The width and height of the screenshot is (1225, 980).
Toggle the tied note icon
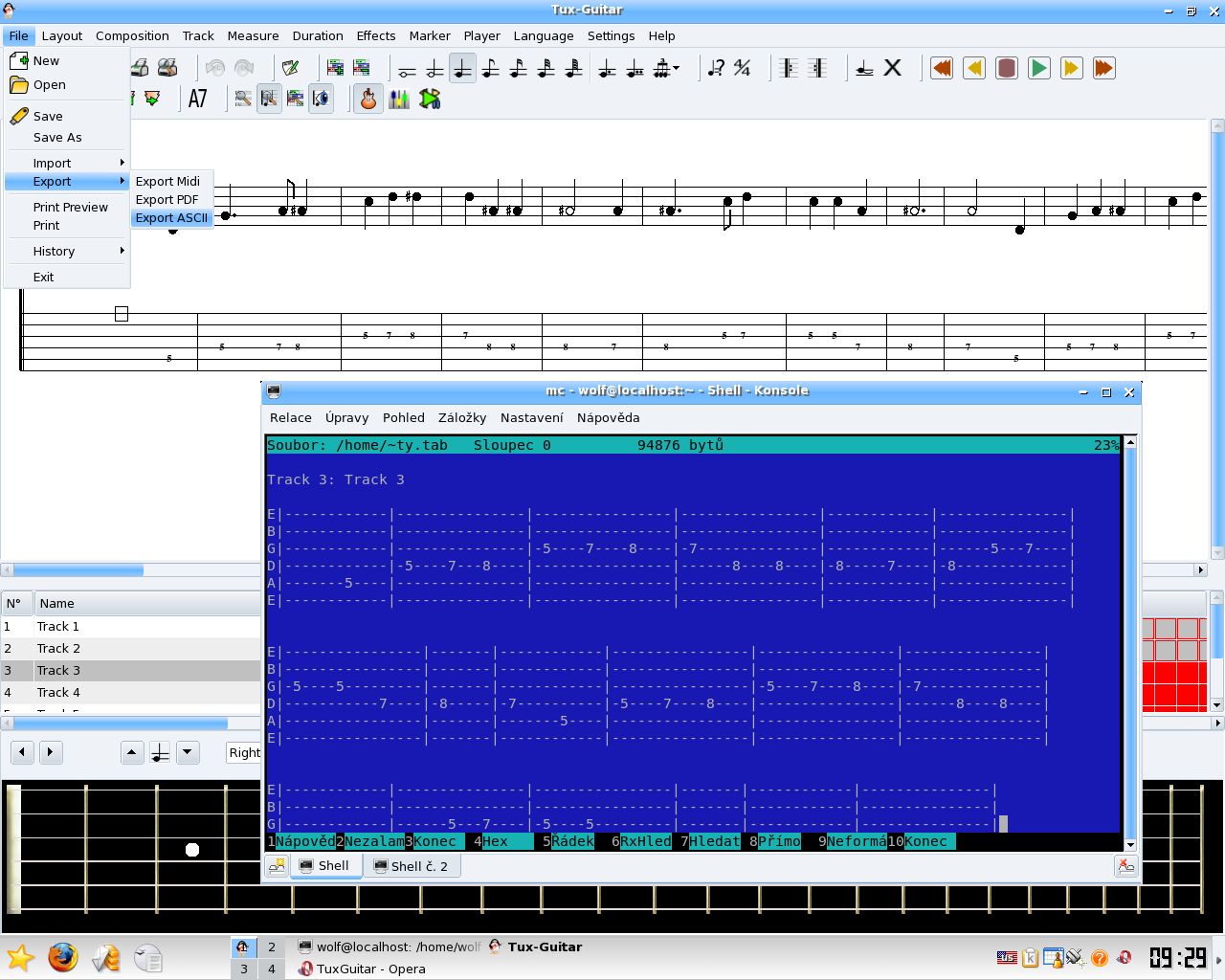864,69
